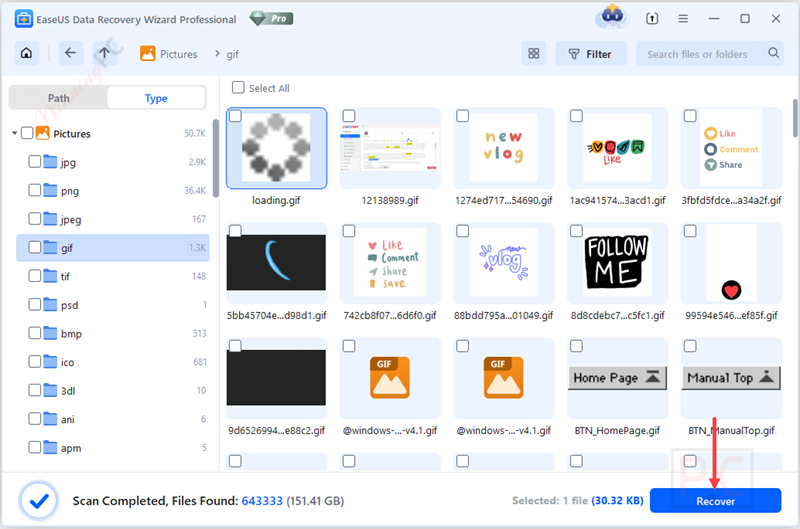
Task: Click the tif folder icon
Action: point(50,276)
